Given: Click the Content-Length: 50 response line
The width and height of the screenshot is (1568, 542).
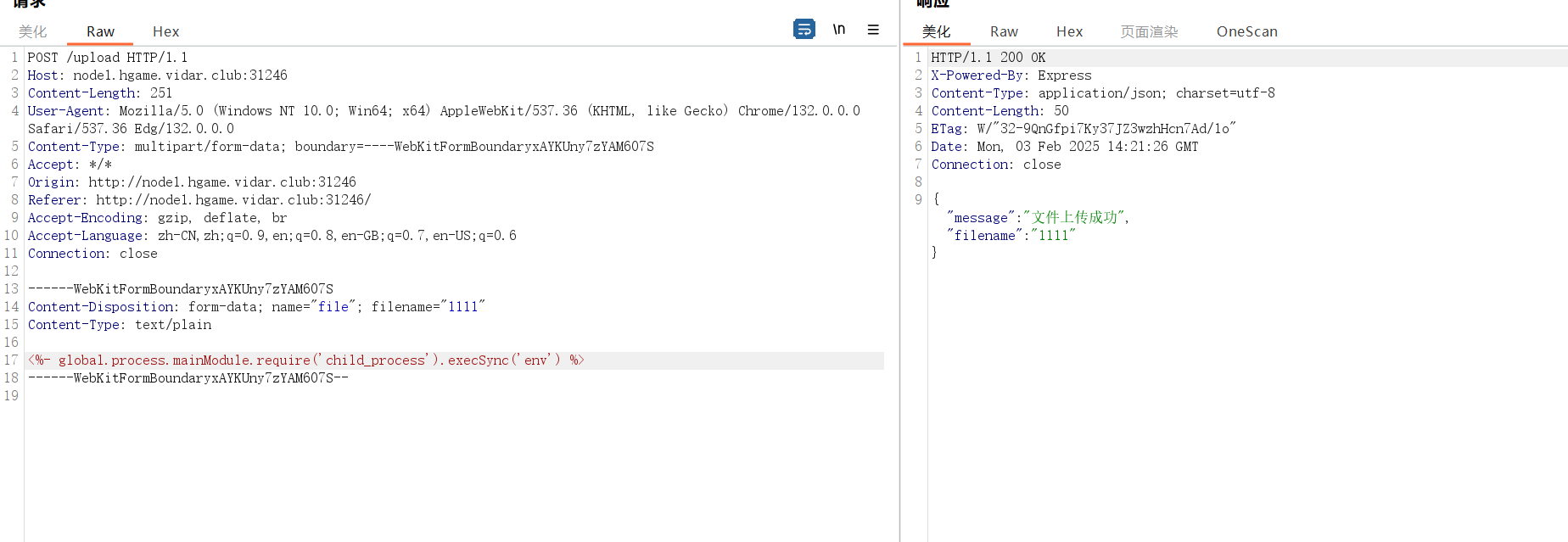Looking at the screenshot, I should pyautogui.click(x=1000, y=111).
